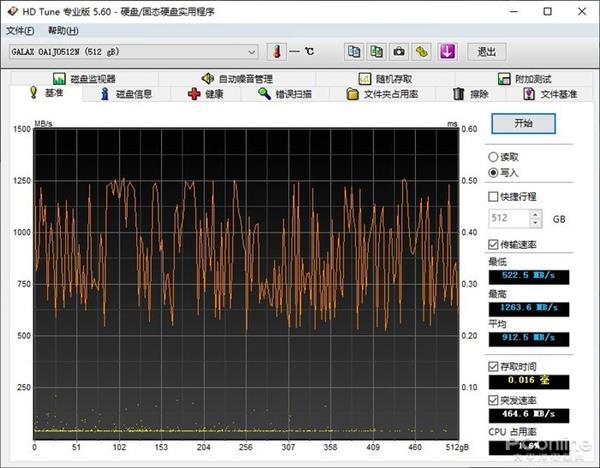
Task: Open the 文件(F) menu
Action: pos(20,30)
